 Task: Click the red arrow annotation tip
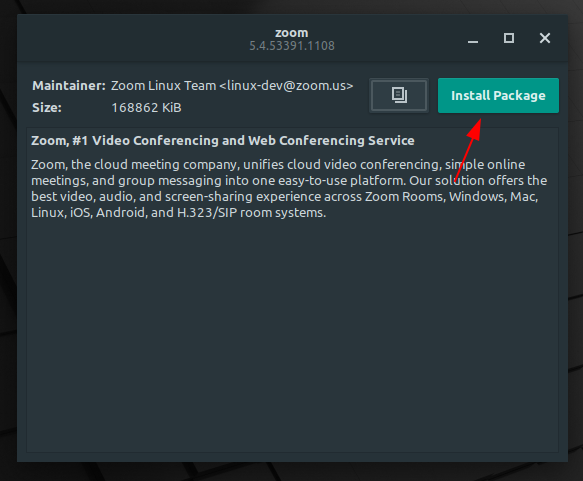tap(480, 120)
